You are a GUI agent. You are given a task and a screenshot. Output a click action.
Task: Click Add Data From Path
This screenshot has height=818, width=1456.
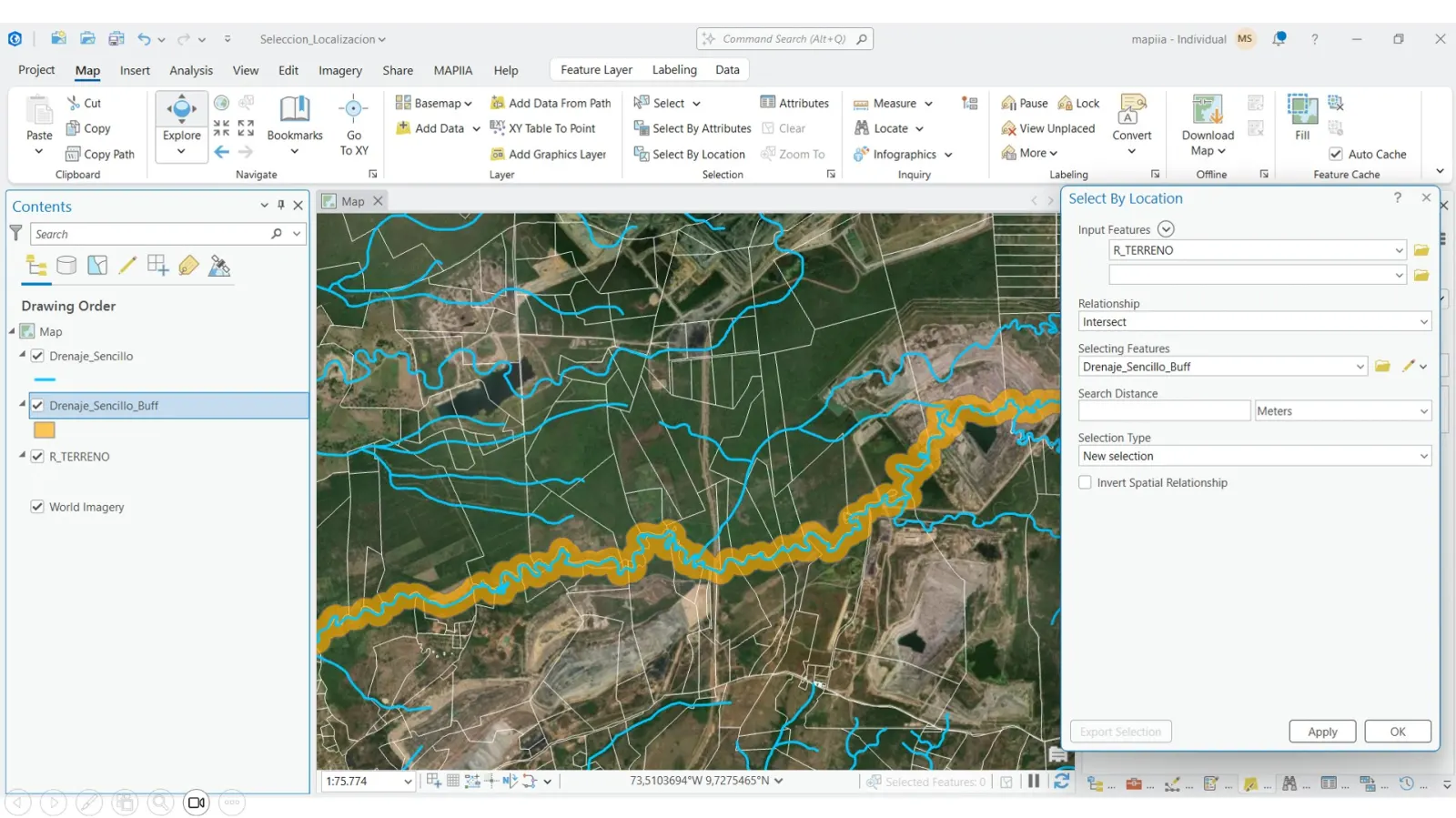[551, 103]
